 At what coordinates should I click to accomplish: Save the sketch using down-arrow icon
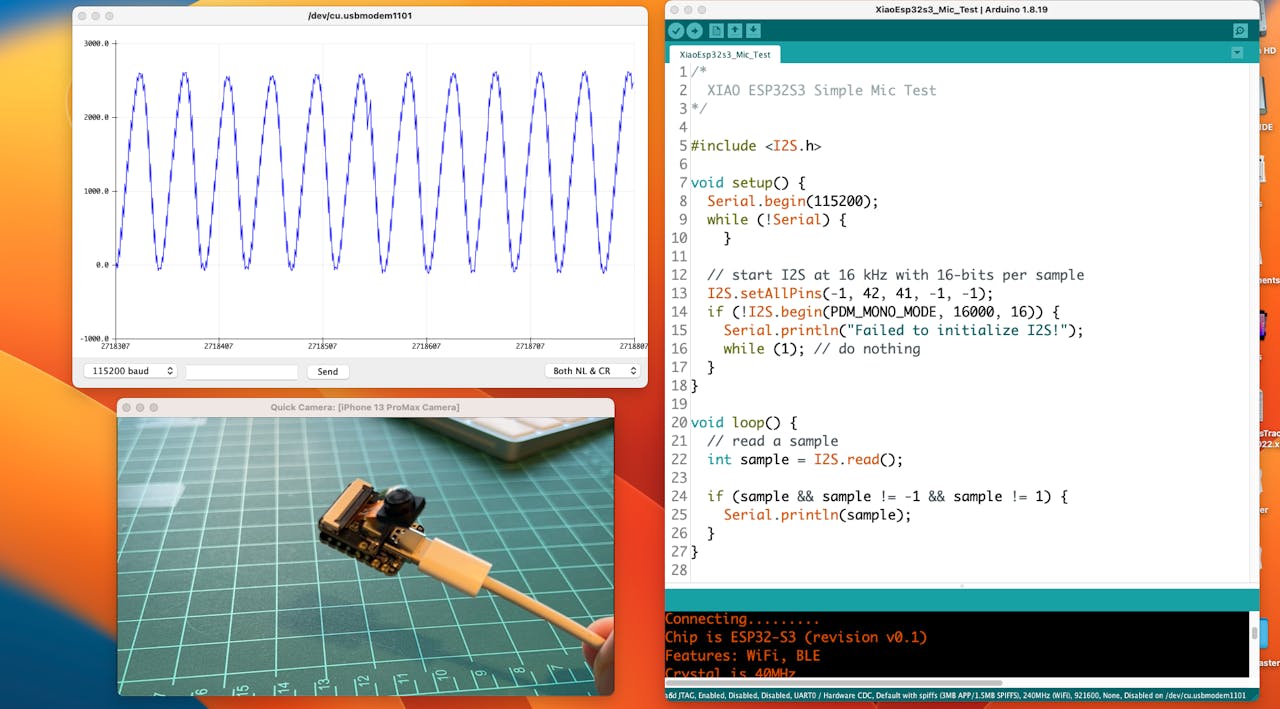(753, 31)
